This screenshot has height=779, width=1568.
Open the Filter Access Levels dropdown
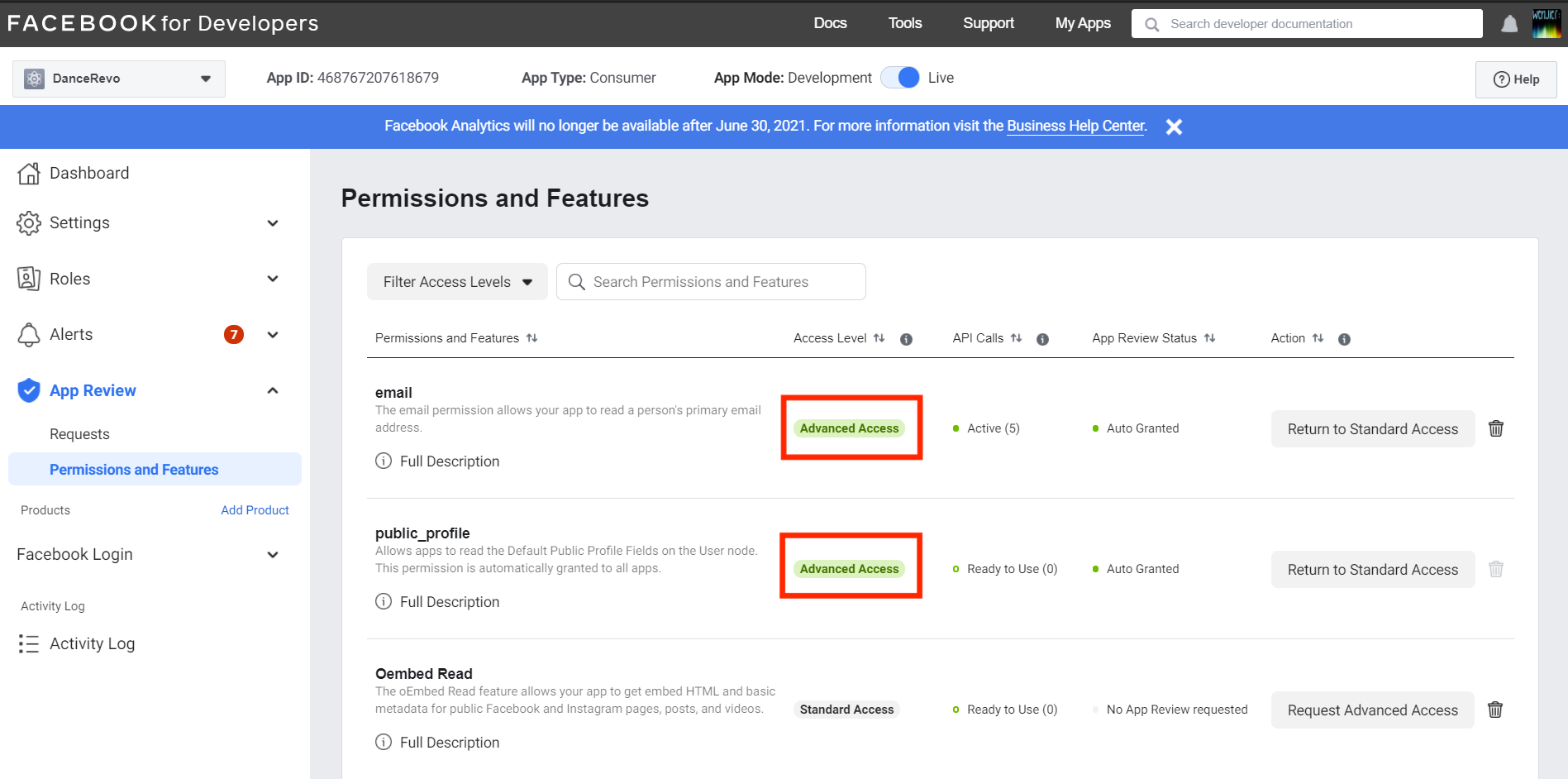[457, 282]
